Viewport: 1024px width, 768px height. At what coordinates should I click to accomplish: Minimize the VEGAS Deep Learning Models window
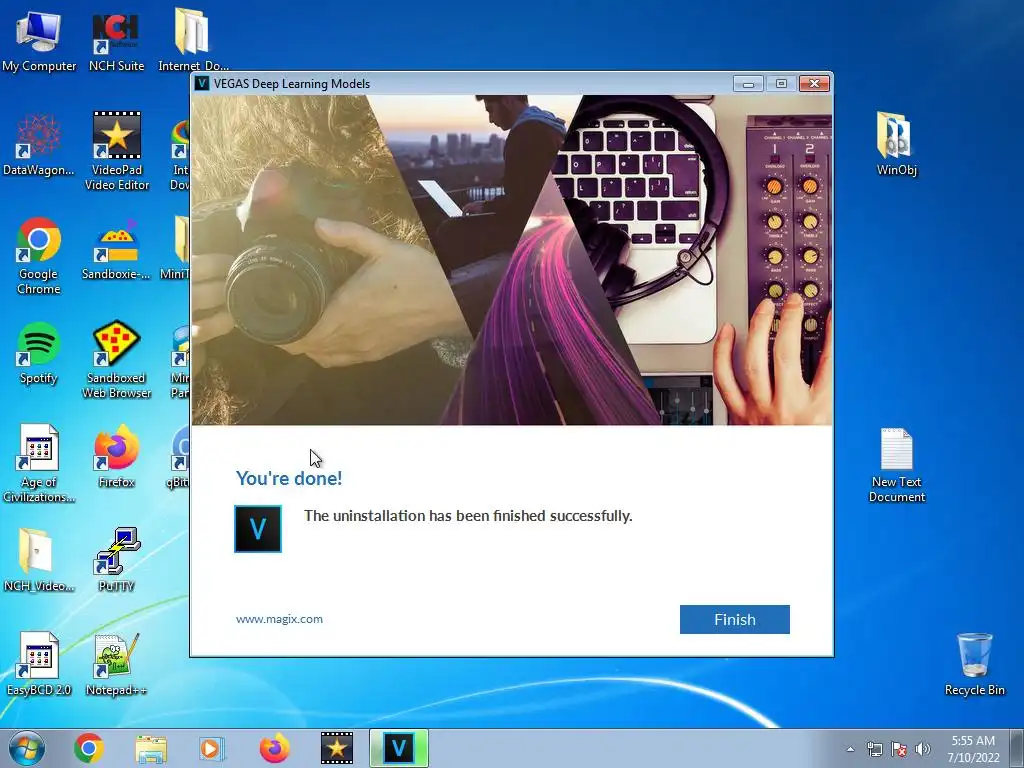point(748,84)
